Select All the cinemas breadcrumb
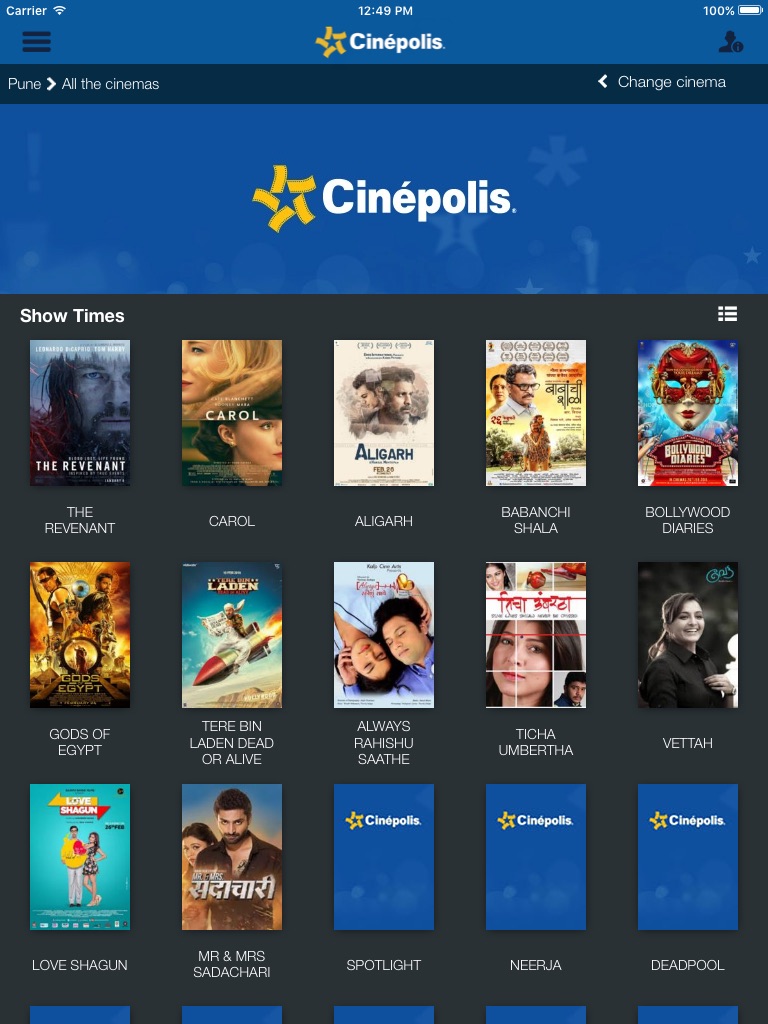 [x=110, y=84]
